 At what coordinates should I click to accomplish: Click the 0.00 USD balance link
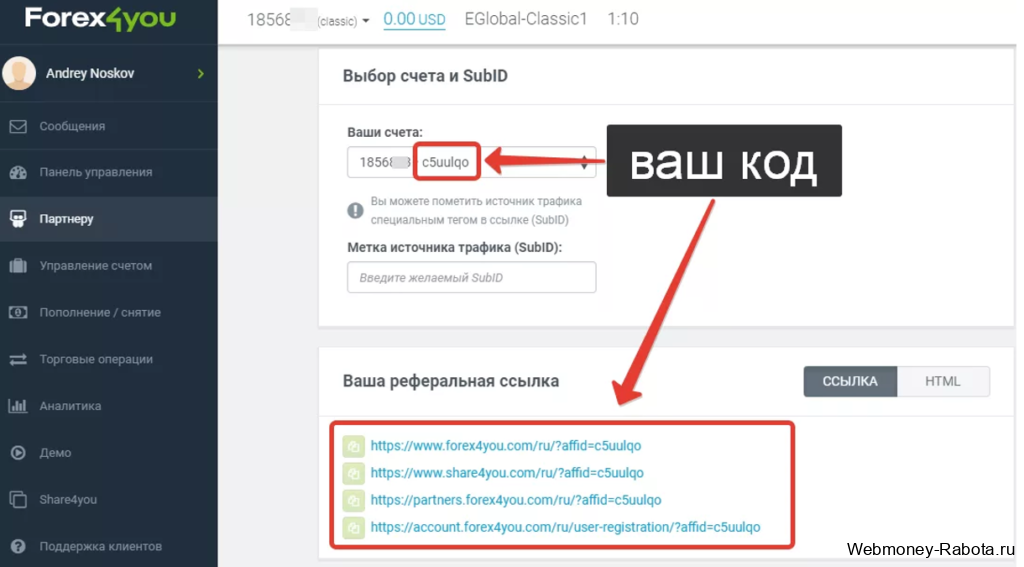(414, 19)
